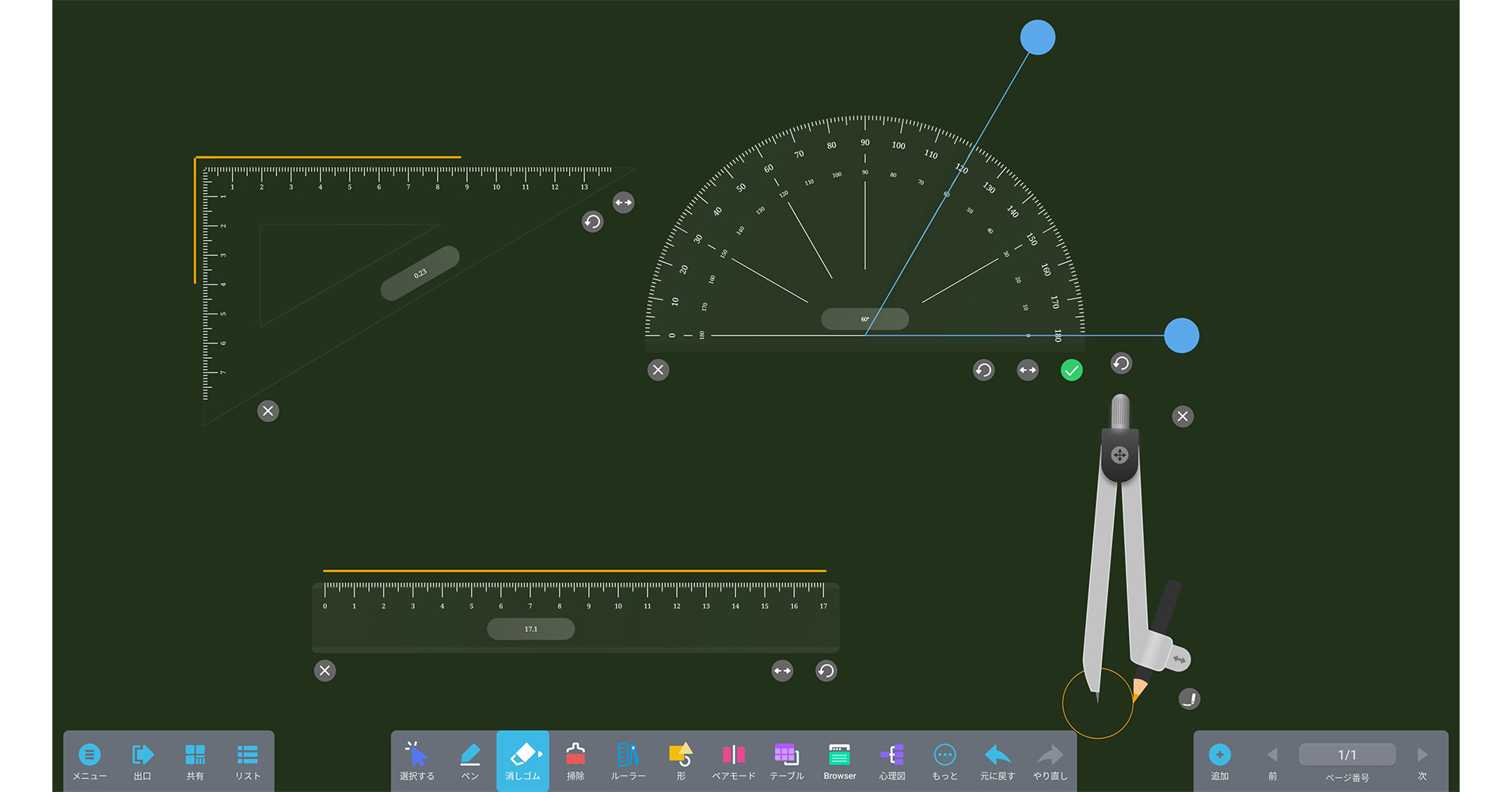Select the 消しゴム eraser tool
Screen dimensions: 1512x792
pyautogui.click(x=522, y=761)
